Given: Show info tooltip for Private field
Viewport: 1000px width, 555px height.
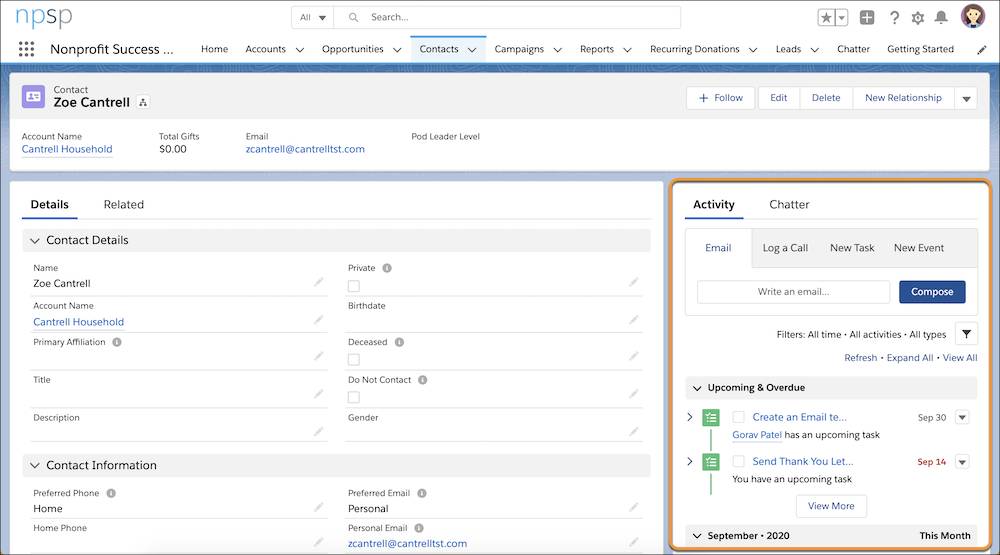Looking at the screenshot, I should tap(387, 268).
